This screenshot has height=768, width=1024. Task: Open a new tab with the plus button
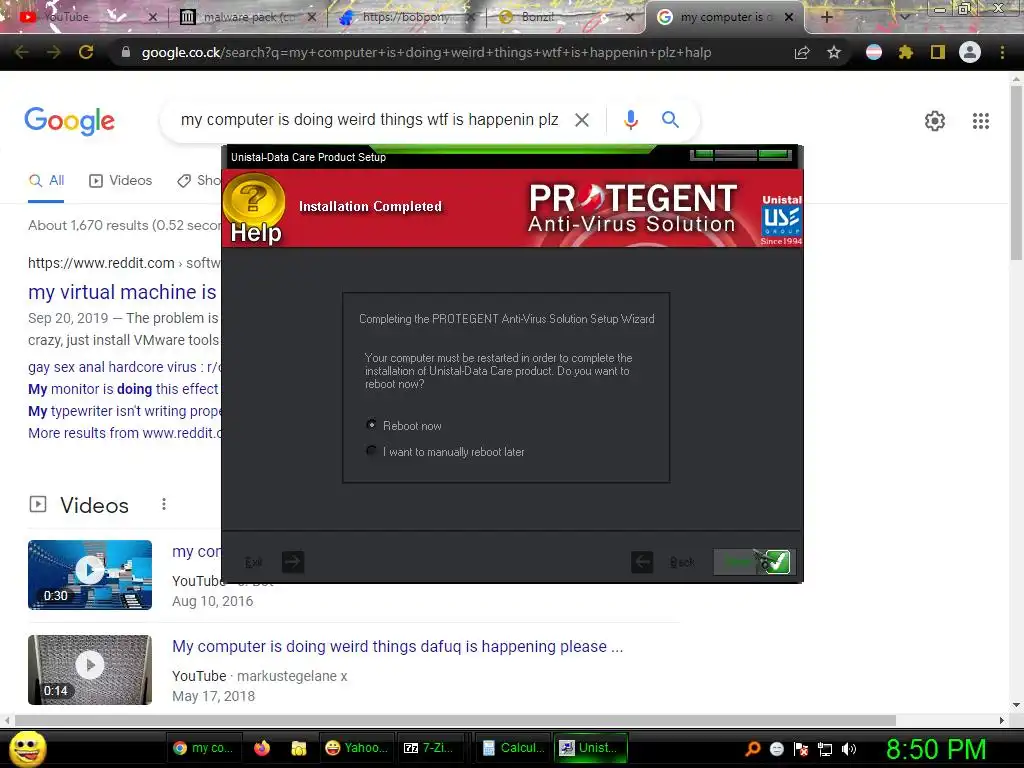click(826, 17)
